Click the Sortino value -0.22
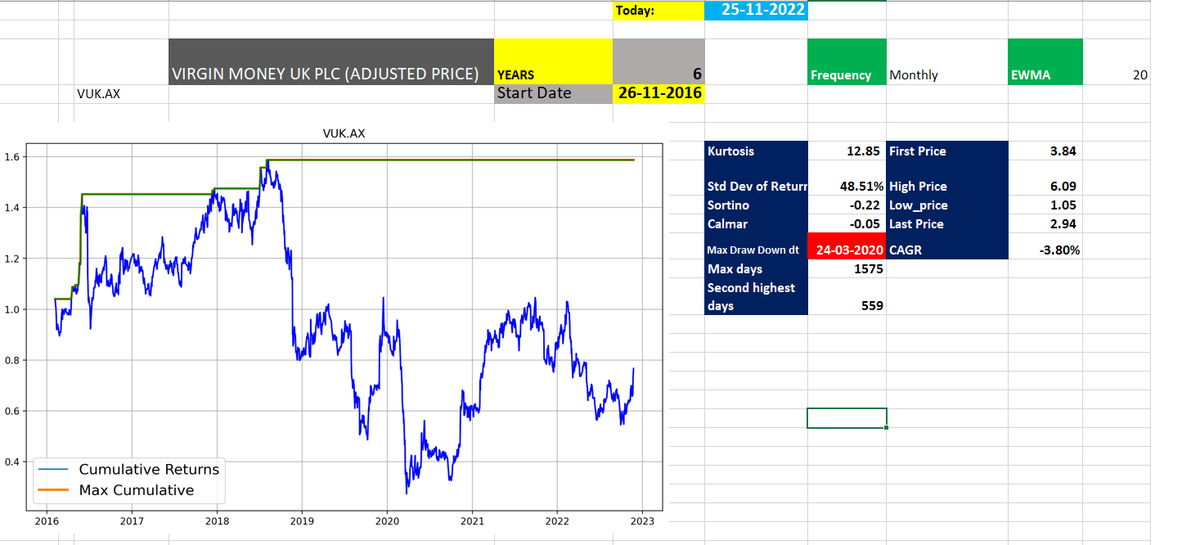 click(x=847, y=205)
